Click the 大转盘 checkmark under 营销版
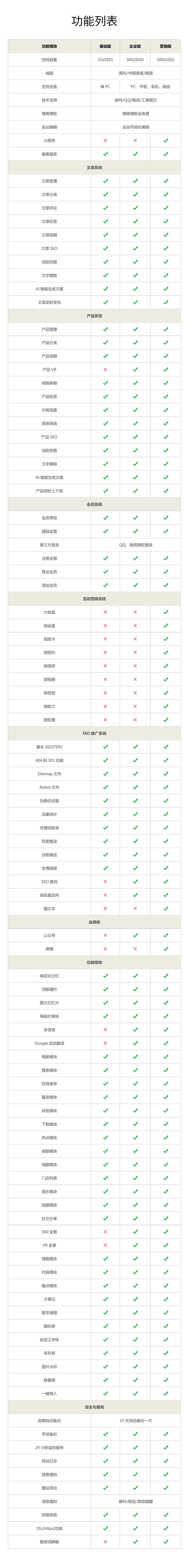Image resolution: width=189 pixels, height=1568 pixels. click(165, 612)
